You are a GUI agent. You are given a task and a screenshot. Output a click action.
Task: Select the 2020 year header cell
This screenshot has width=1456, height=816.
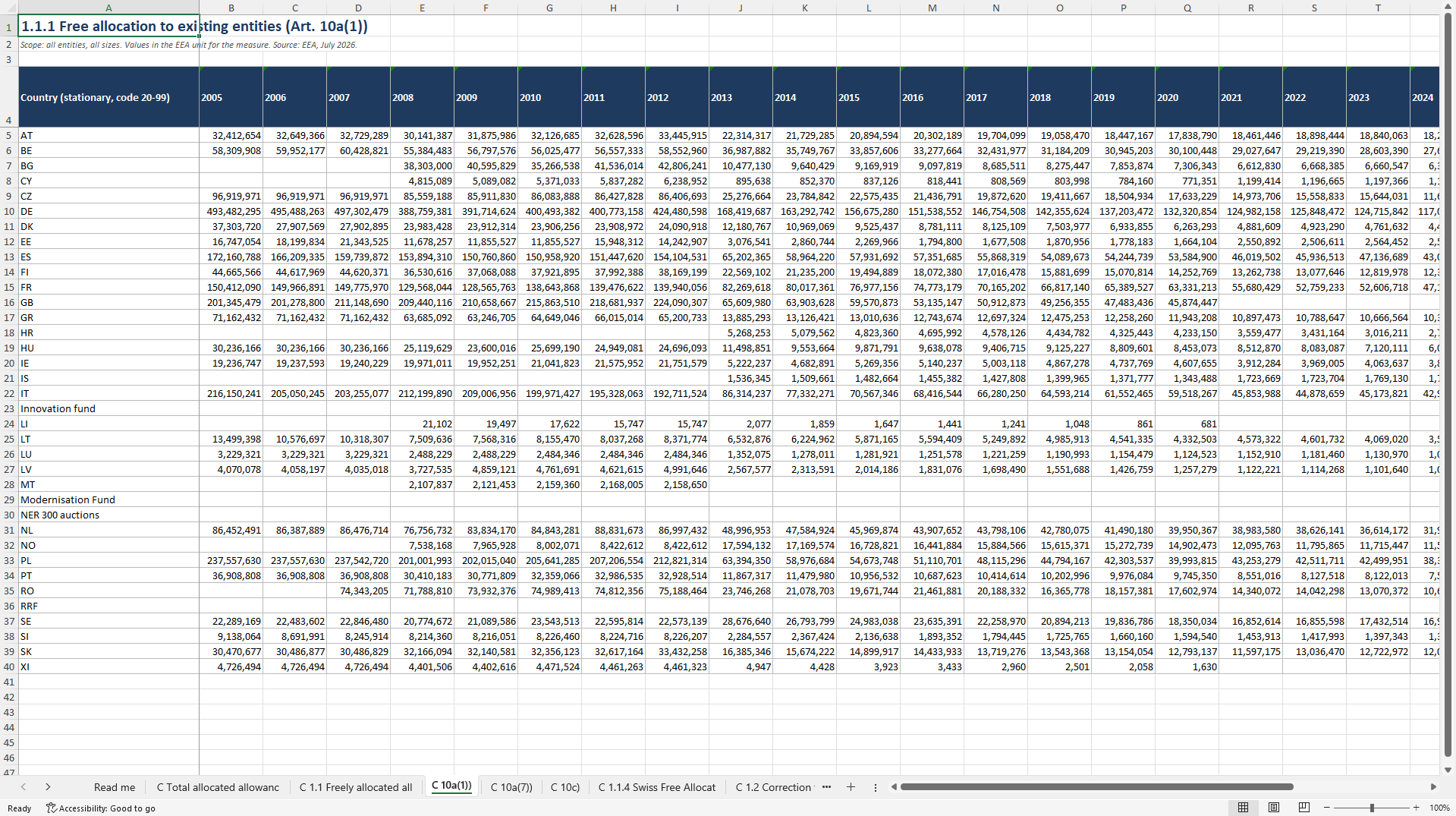coord(1187,97)
